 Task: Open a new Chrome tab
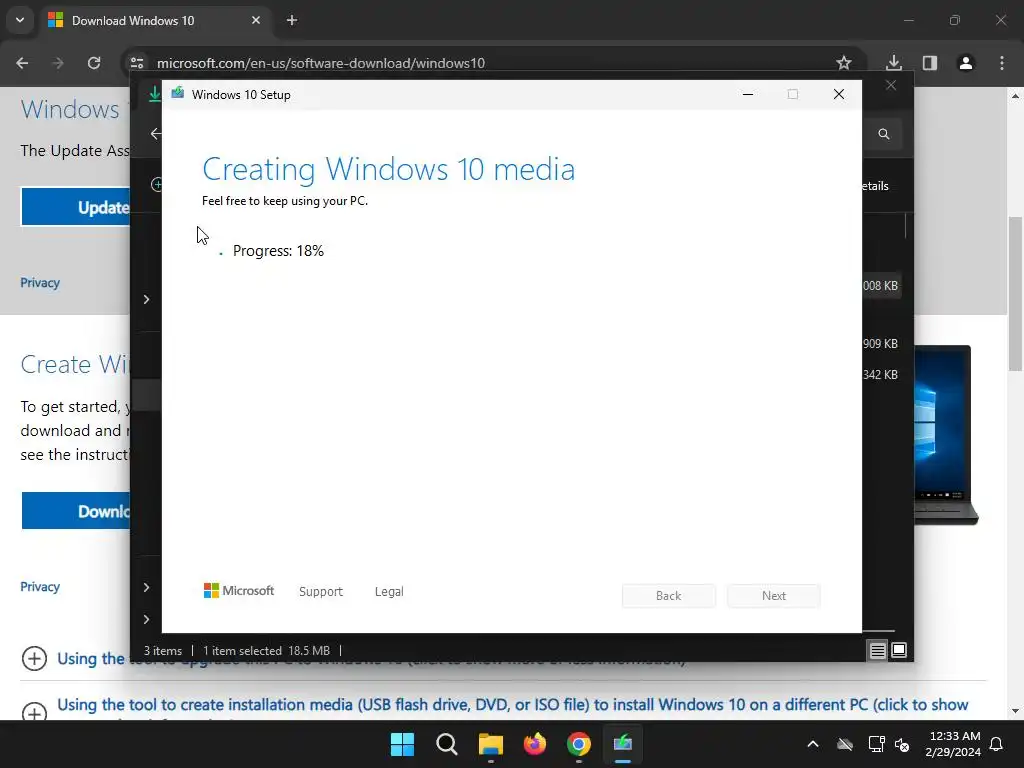coord(292,20)
